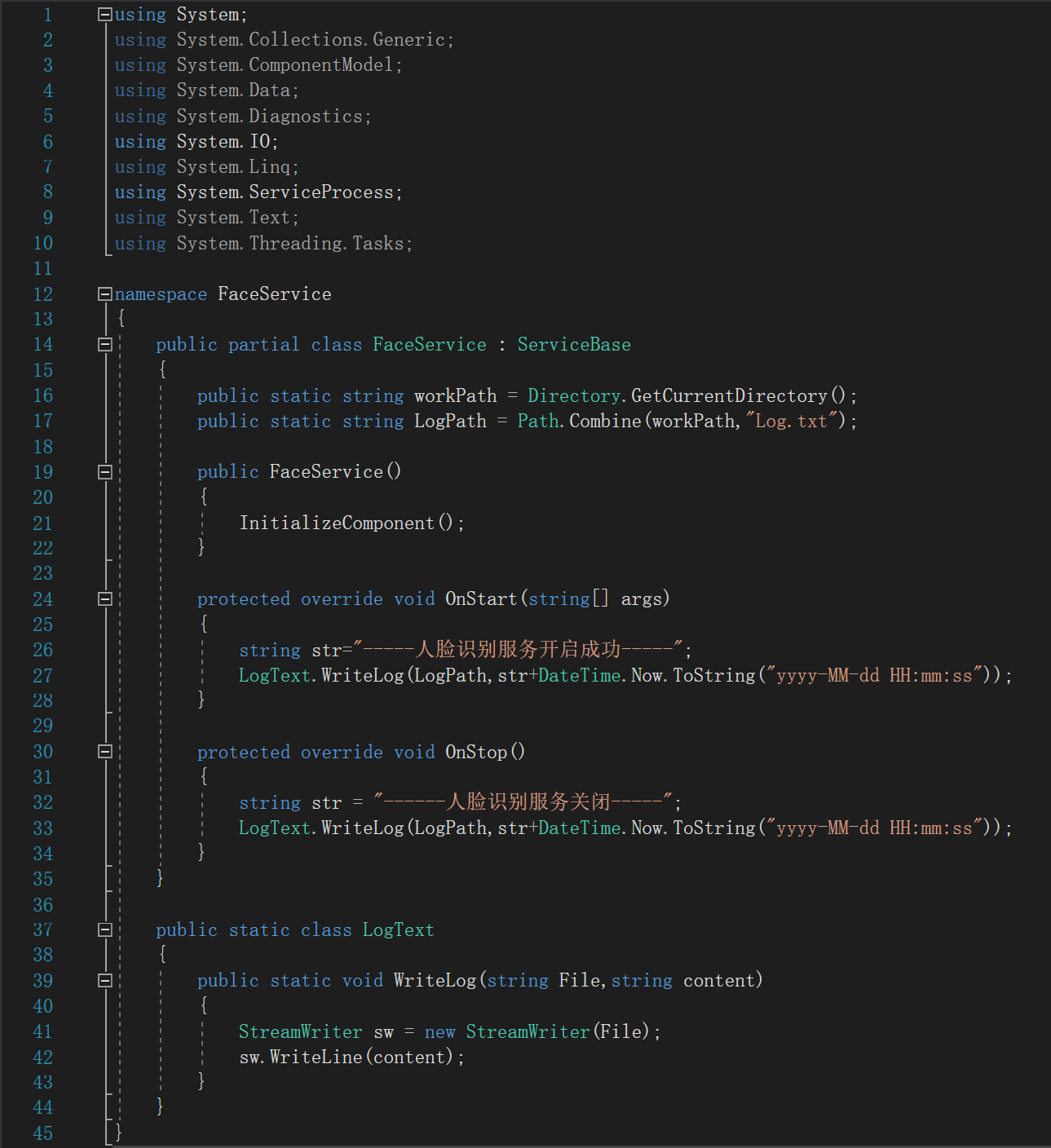Click the sw variable declaration on line 41
Image resolution: width=1051 pixels, height=1148 pixels.
[383, 1031]
